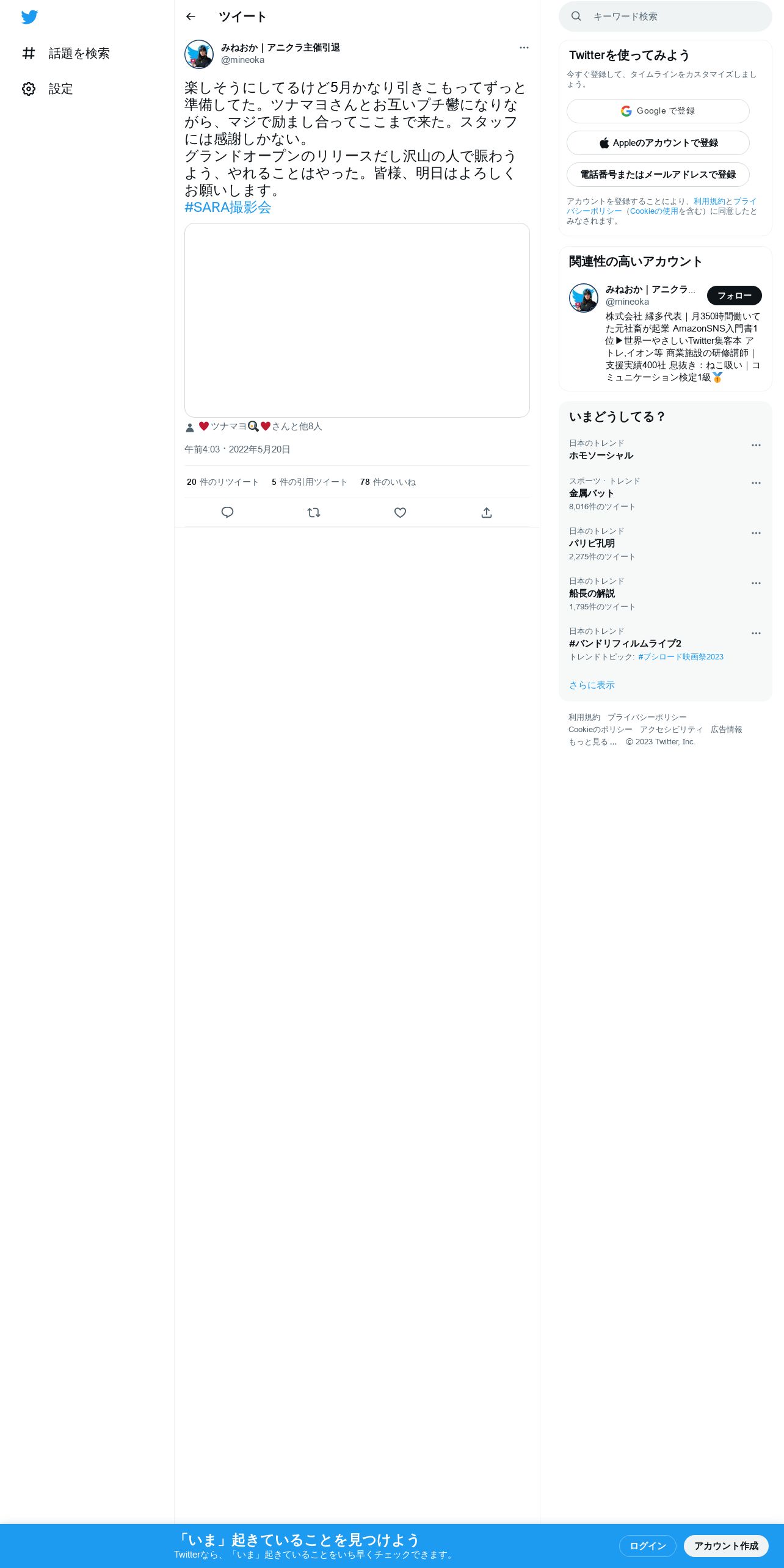Open Cookieの使用 link
Viewport: 784px width, 1568px height.
(x=654, y=211)
